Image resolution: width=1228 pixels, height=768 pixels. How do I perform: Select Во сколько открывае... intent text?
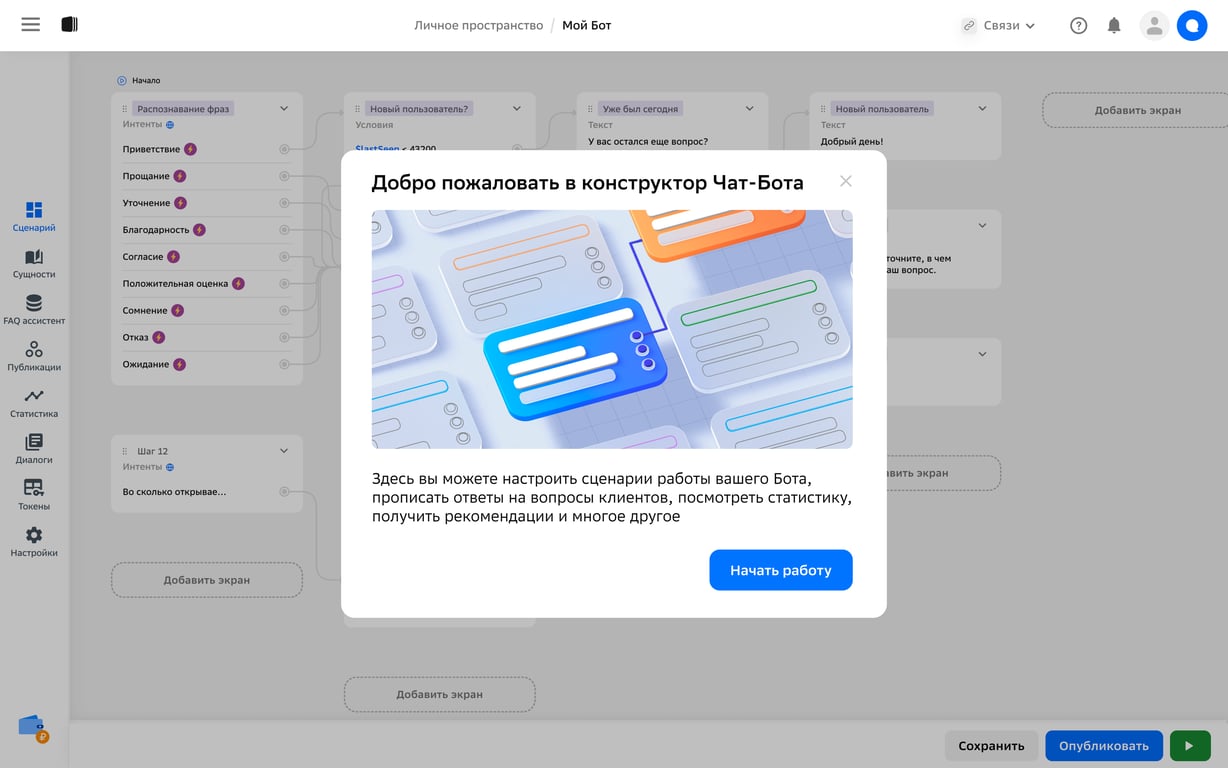(174, 492)
